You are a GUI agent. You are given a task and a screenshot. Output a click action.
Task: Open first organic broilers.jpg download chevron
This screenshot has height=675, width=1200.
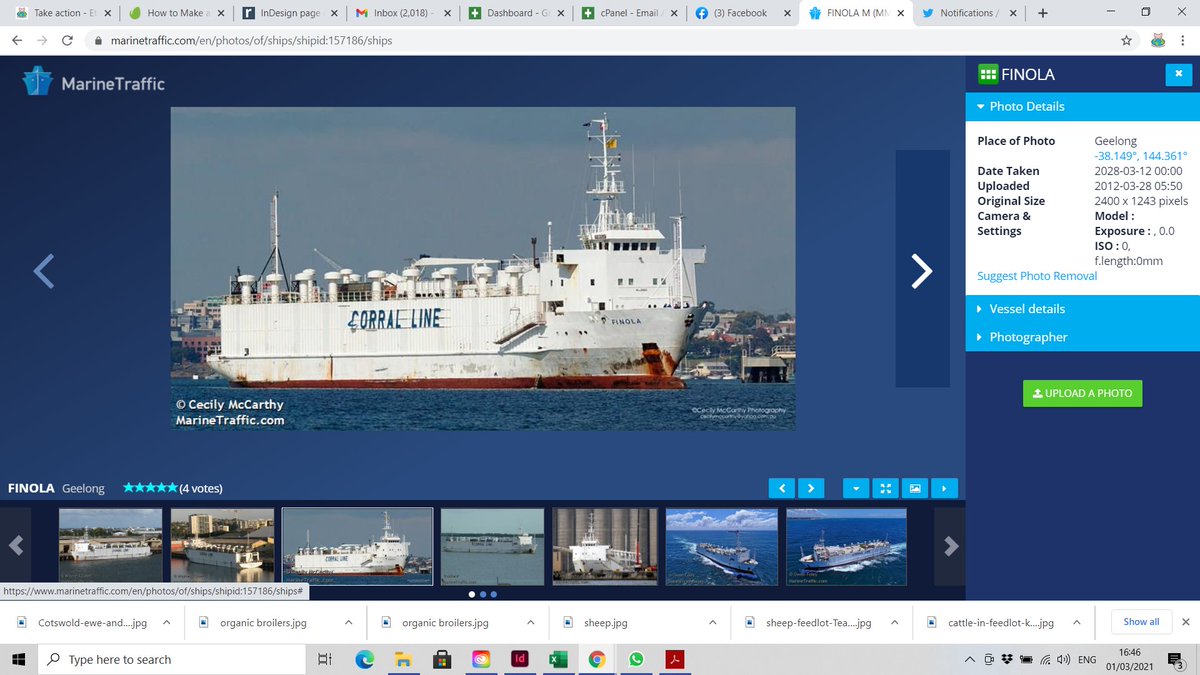pos(348,622)
